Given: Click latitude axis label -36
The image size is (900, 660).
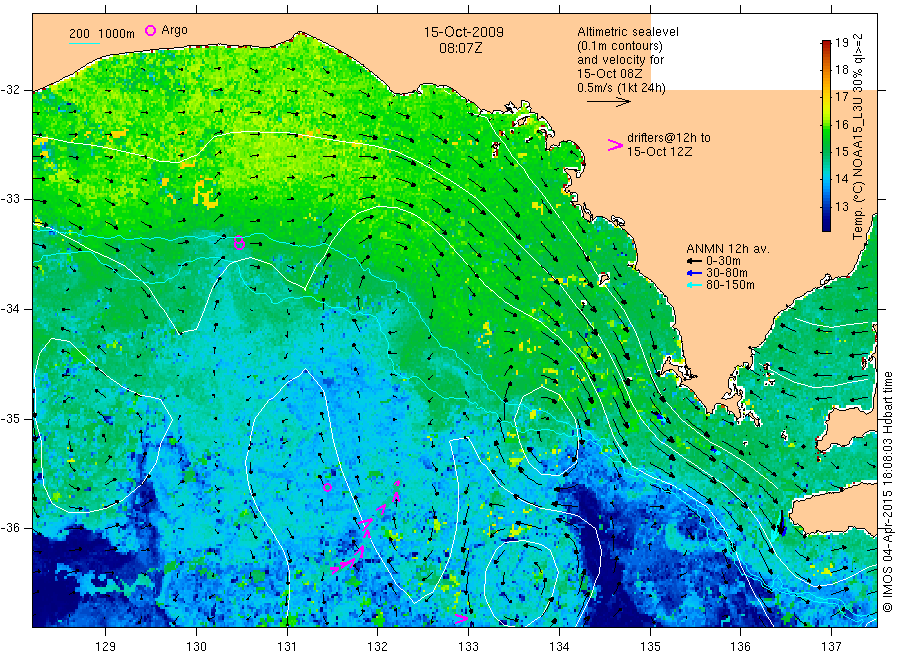Looking at the screenshot, I should click(x=10, y=528).
